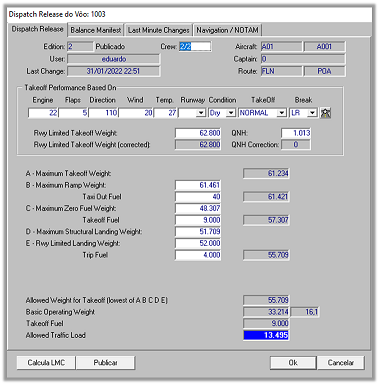Click the Aircraft field showing A001

click(325, 46)
